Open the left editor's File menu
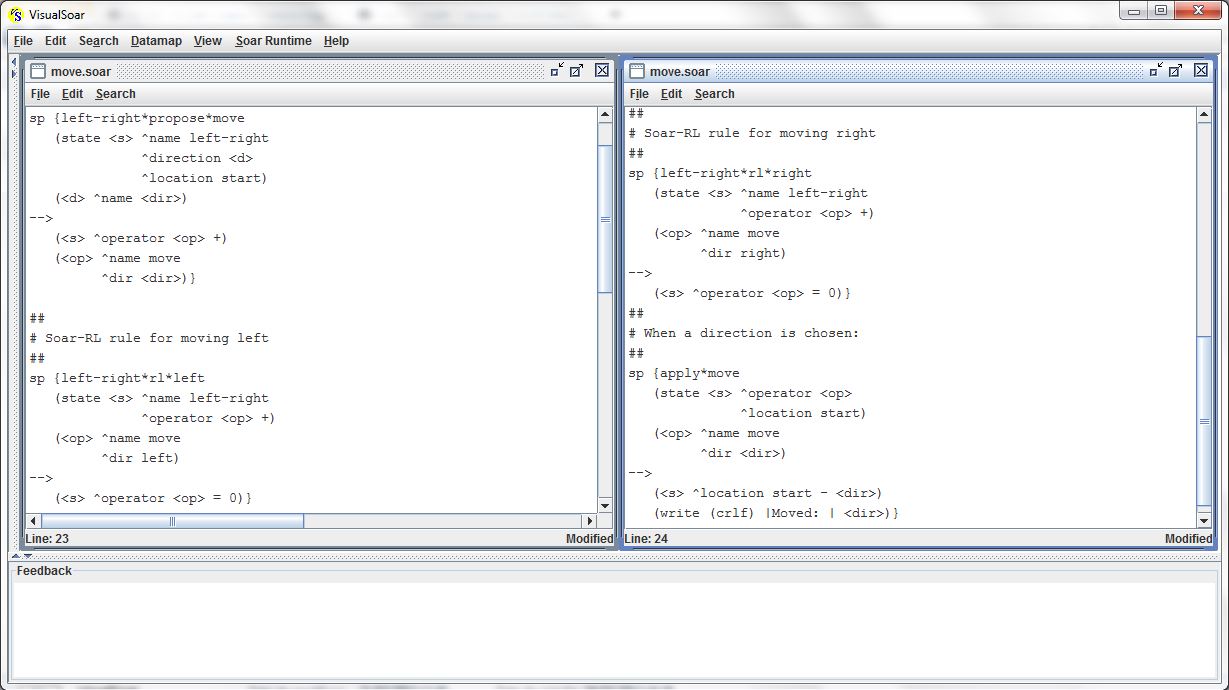The height and width of the screenshot is (690, 1229). point(40,94)
